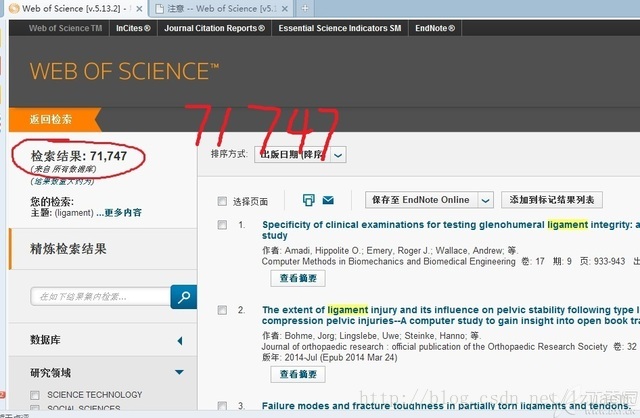
Task: Open InCites in the top navigation
Action: coord(133,28)
